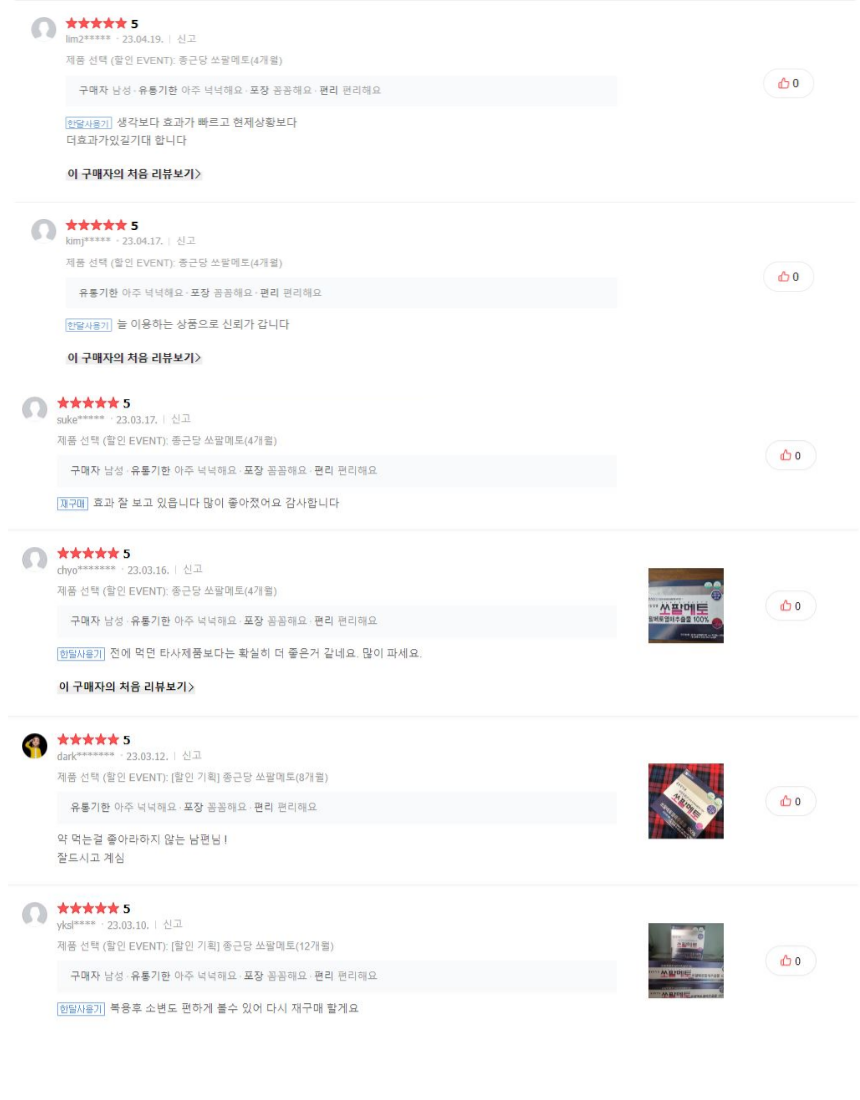Expand first review link for chyo*******
Image resolution: width=860 pixels, height=1100 pixels.
pyautogui.click(x=126, y=687)
